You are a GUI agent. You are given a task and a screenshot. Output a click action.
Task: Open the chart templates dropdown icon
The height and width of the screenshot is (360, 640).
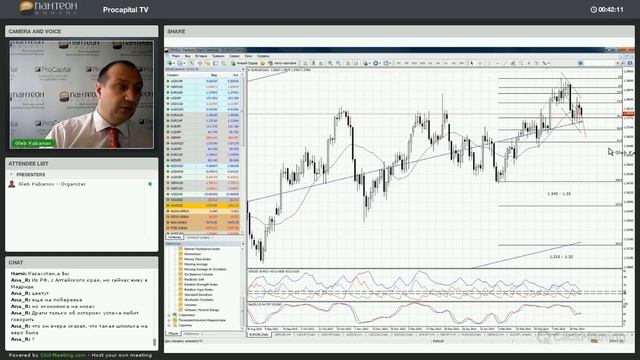(387, 63)
